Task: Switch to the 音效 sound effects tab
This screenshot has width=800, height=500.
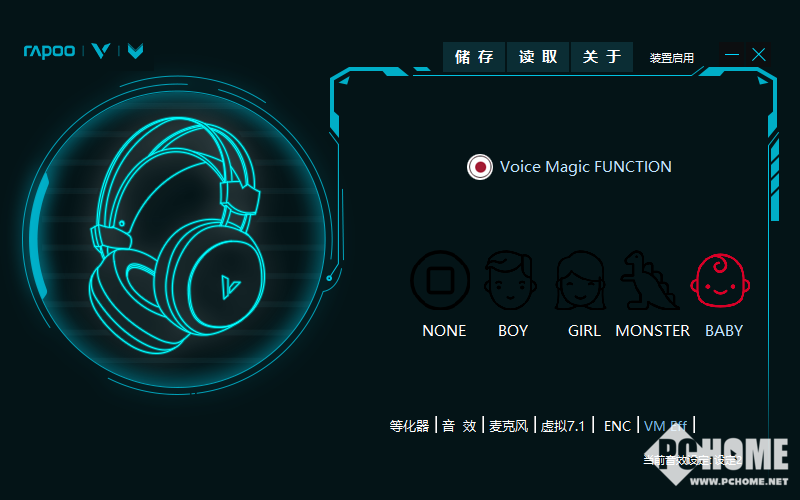Action: (459, 426)
